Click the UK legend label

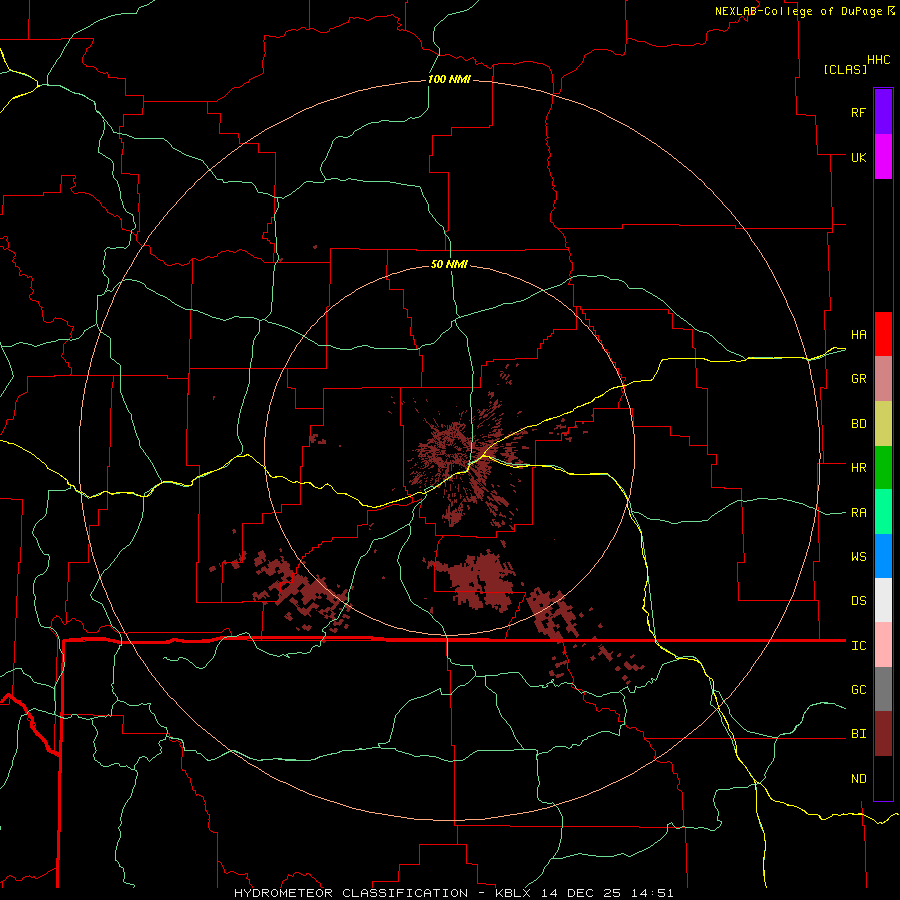click(859, 157)
